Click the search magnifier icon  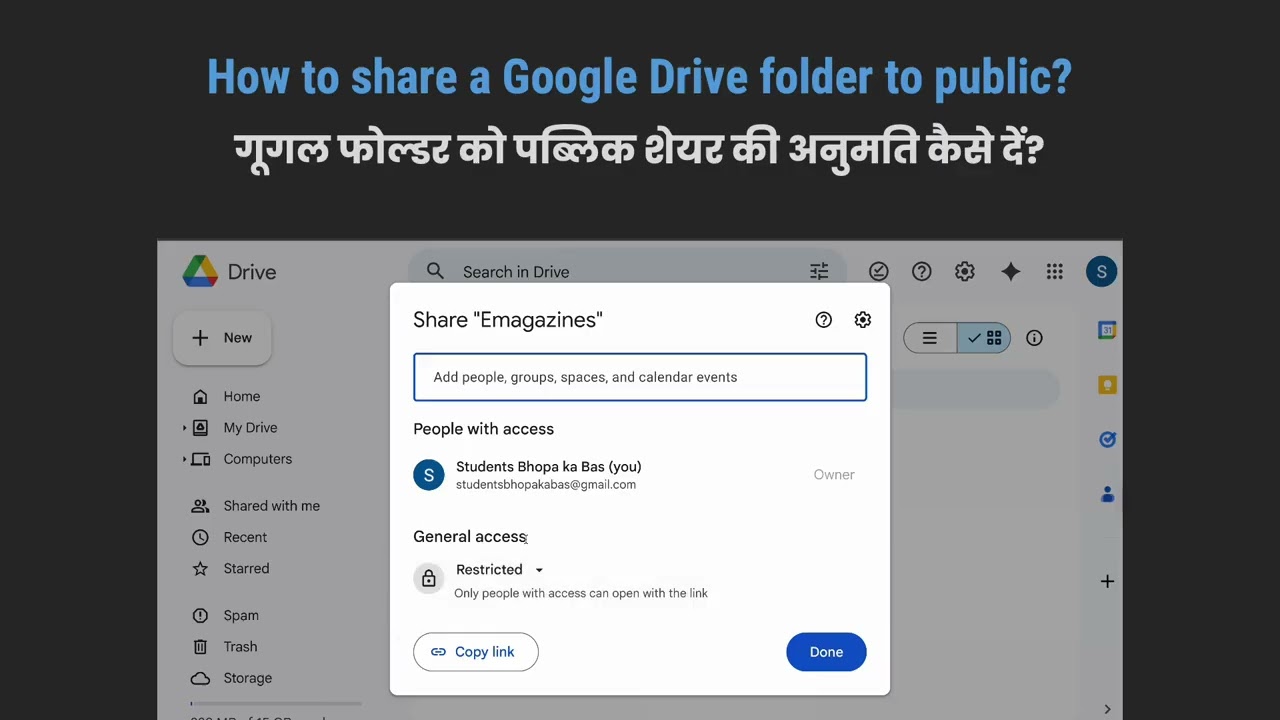pyautogui.click(x=435, y=271)
